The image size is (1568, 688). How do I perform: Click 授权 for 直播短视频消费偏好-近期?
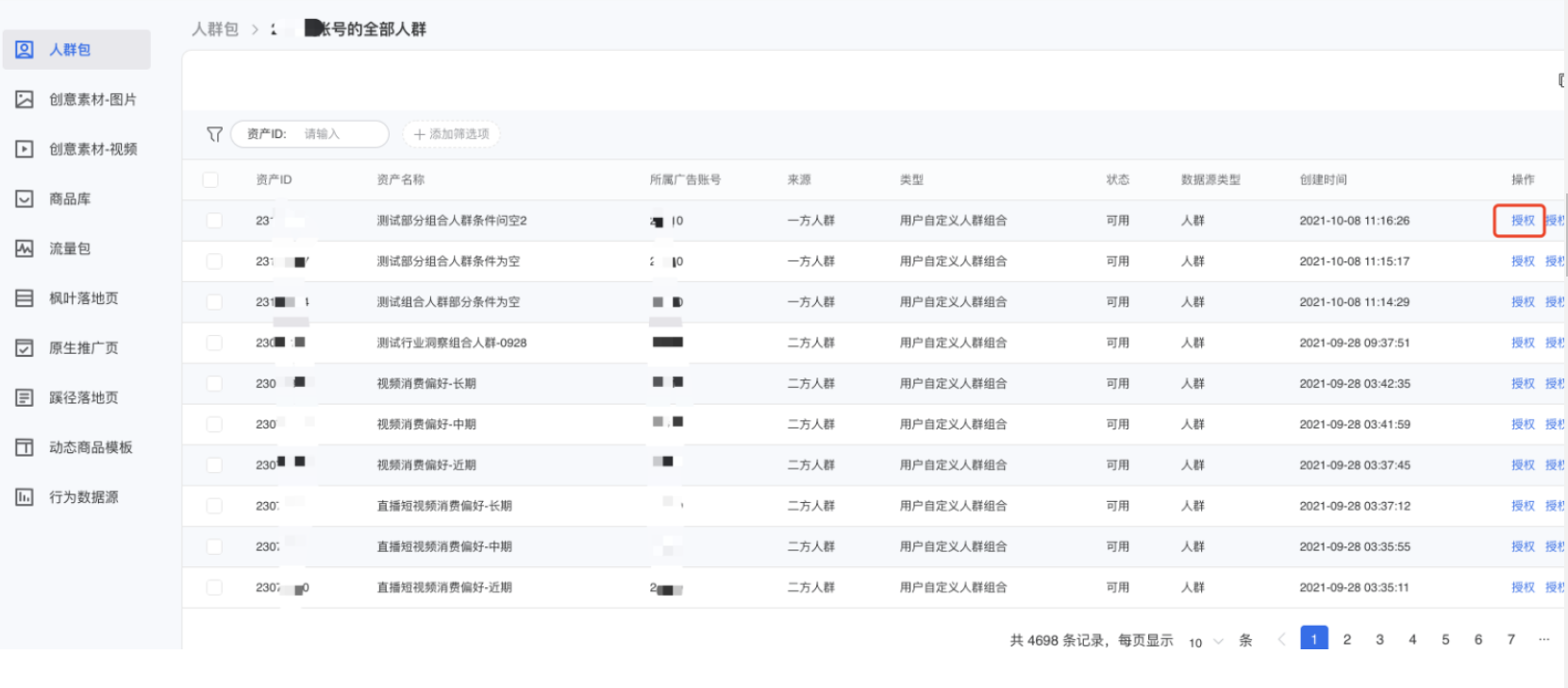[1523, 587]
